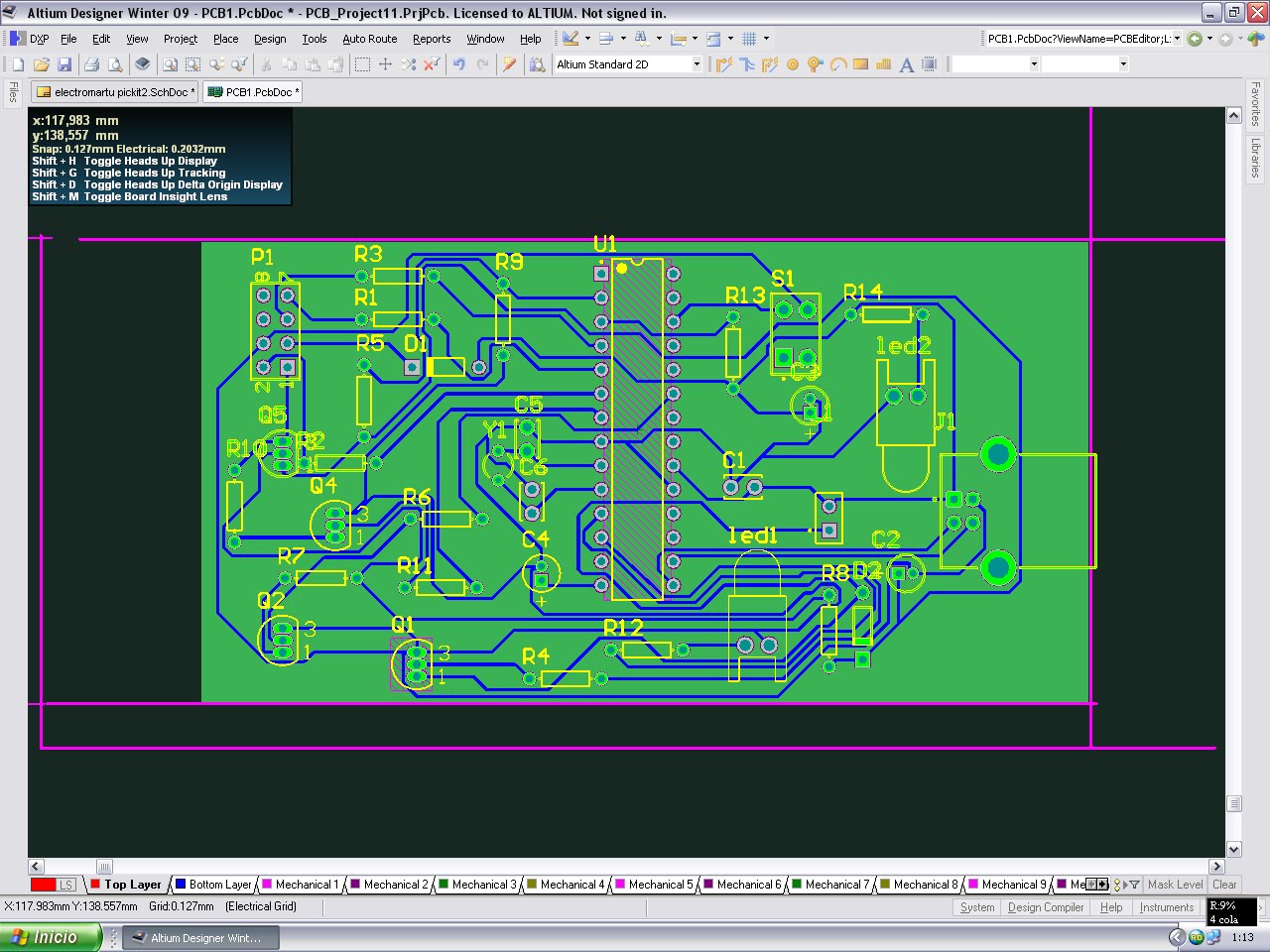The width and height of the screenshot is (1270, 952).
Task: Click the Clear Filter icon
Action: [432, 64]
